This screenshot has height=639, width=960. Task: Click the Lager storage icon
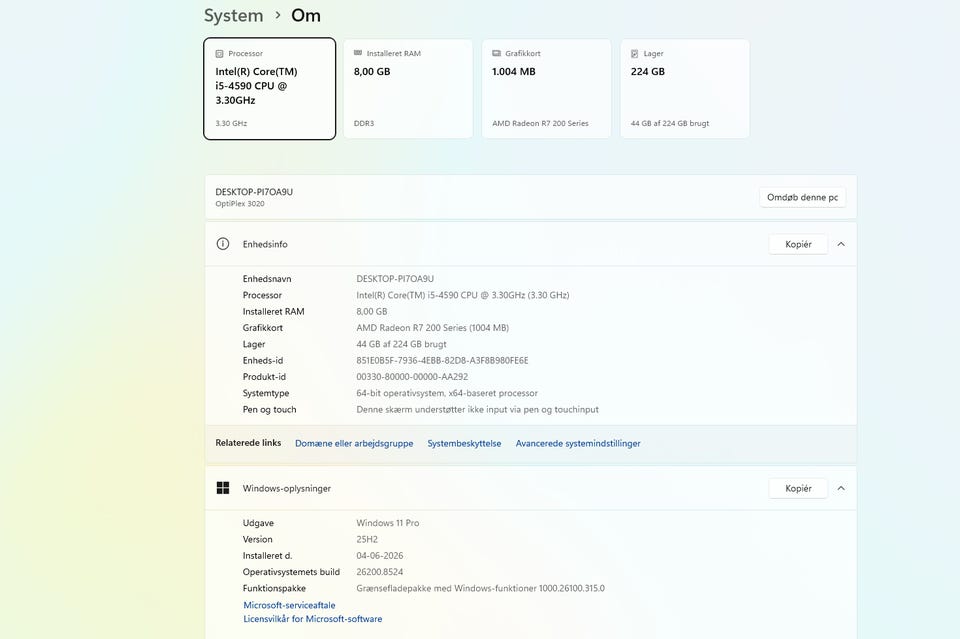point(635,54)
